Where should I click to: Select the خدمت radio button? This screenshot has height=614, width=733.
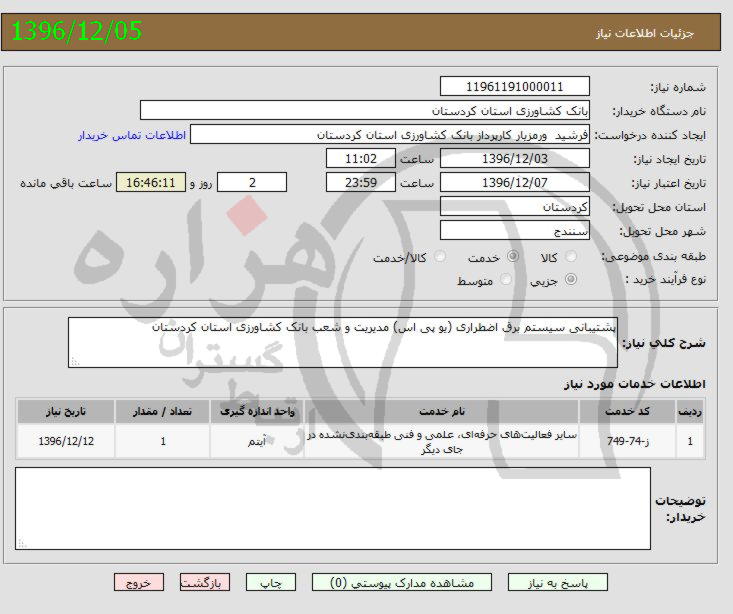point(513,256)
